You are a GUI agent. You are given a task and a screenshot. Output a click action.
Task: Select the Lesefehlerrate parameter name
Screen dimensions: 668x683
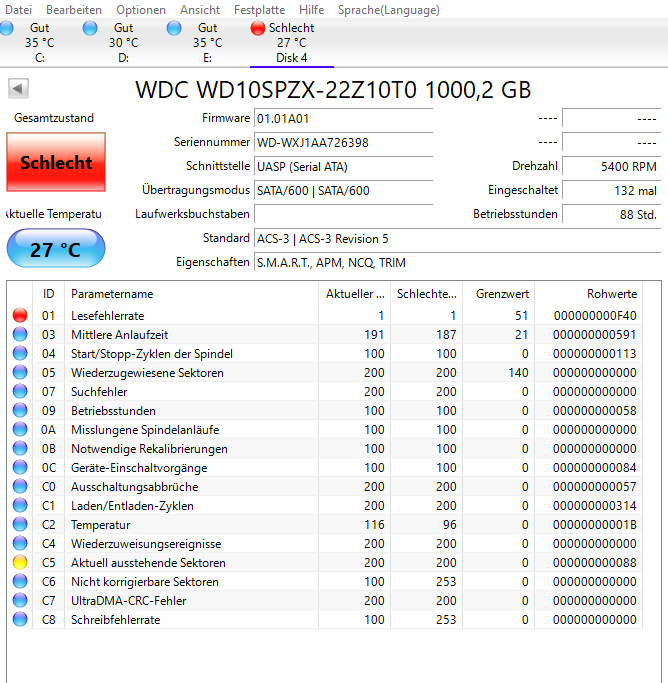[x=108, y=316]
